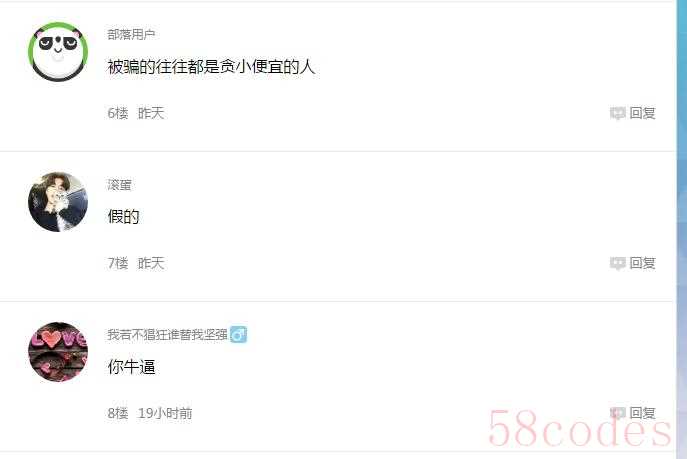Click the blue male gender icon
This screenshot has width=687, height=459.
point(238,335)
